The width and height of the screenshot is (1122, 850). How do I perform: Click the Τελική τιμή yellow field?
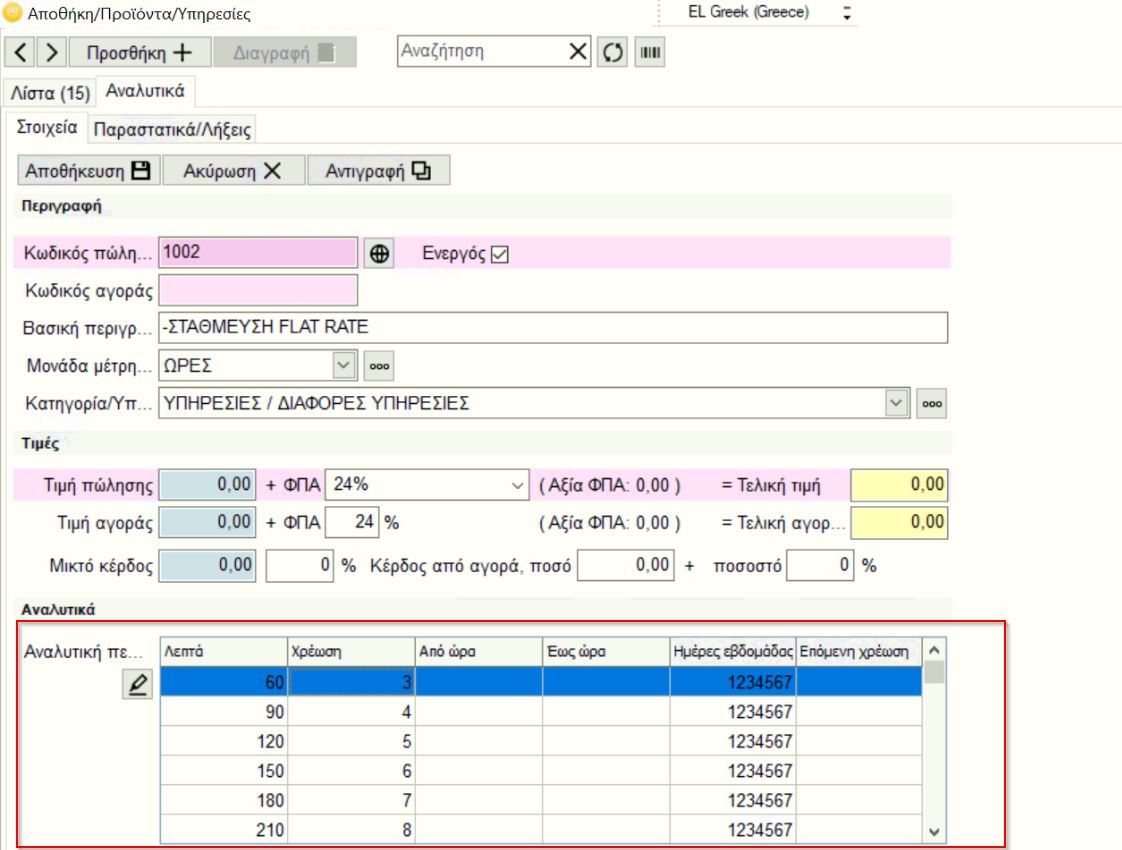coord(899,485)
